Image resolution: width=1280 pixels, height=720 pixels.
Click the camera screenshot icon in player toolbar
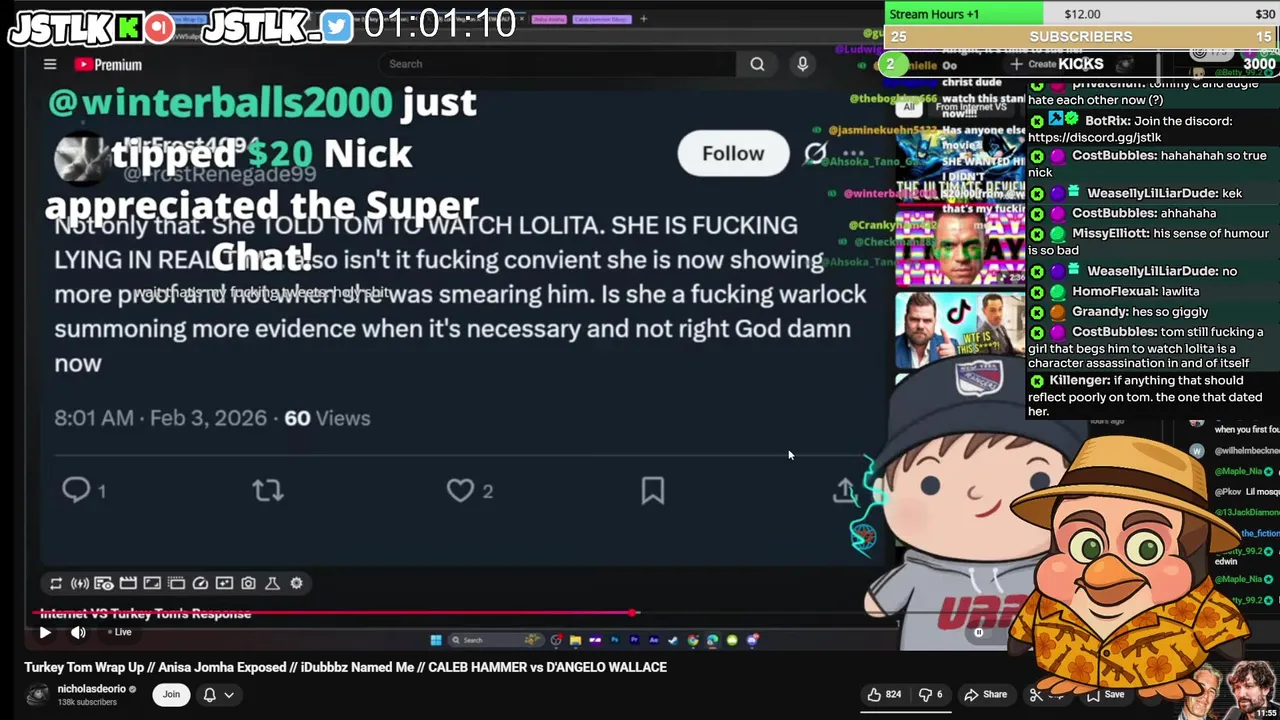[x=248, y=583]
